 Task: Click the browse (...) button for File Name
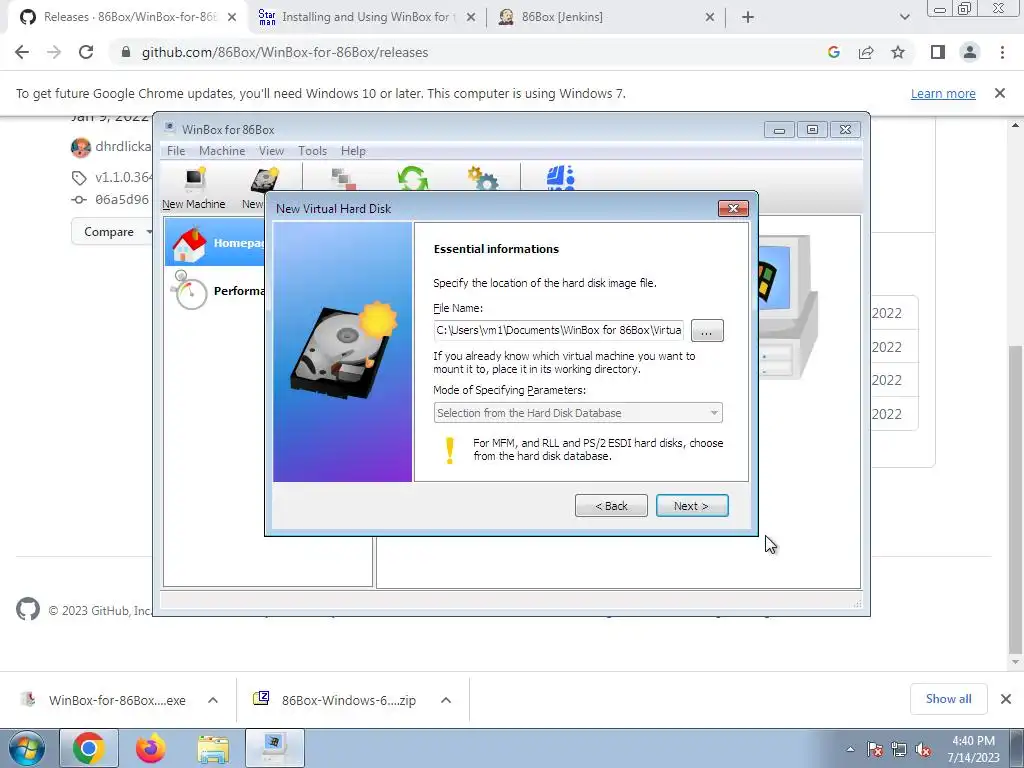tap(707, 330)
